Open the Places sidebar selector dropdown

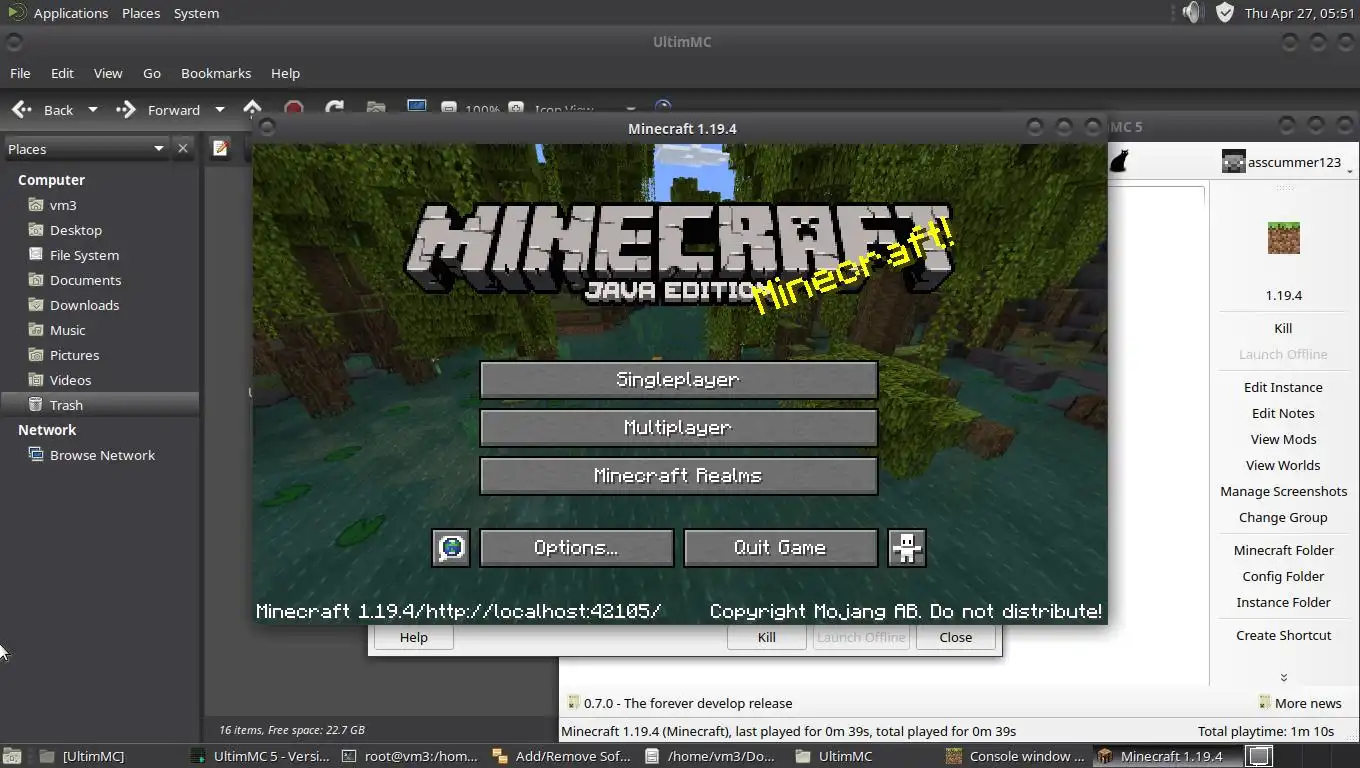coord(86,148)
